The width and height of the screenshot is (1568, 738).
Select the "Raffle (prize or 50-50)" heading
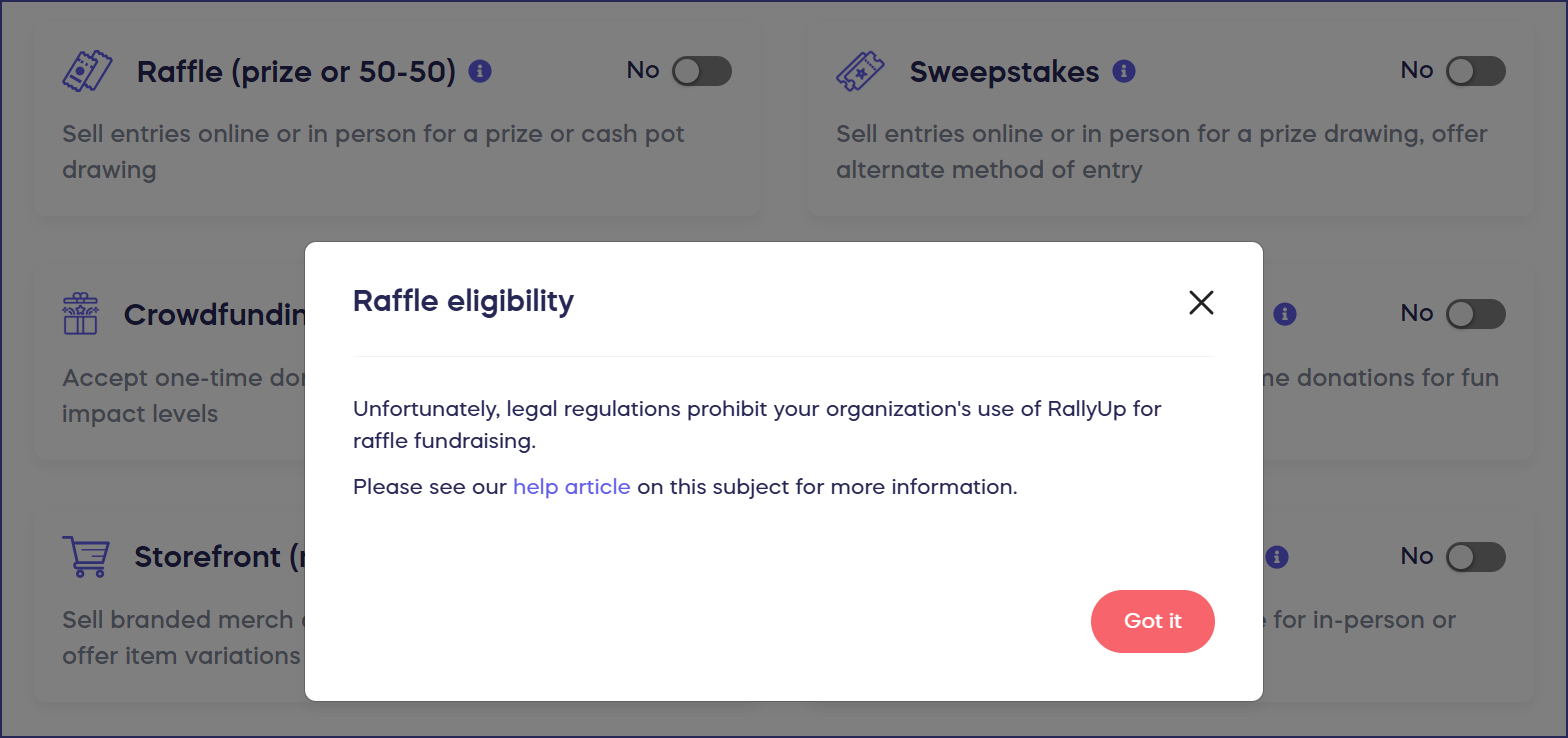[x=296, y=72]
